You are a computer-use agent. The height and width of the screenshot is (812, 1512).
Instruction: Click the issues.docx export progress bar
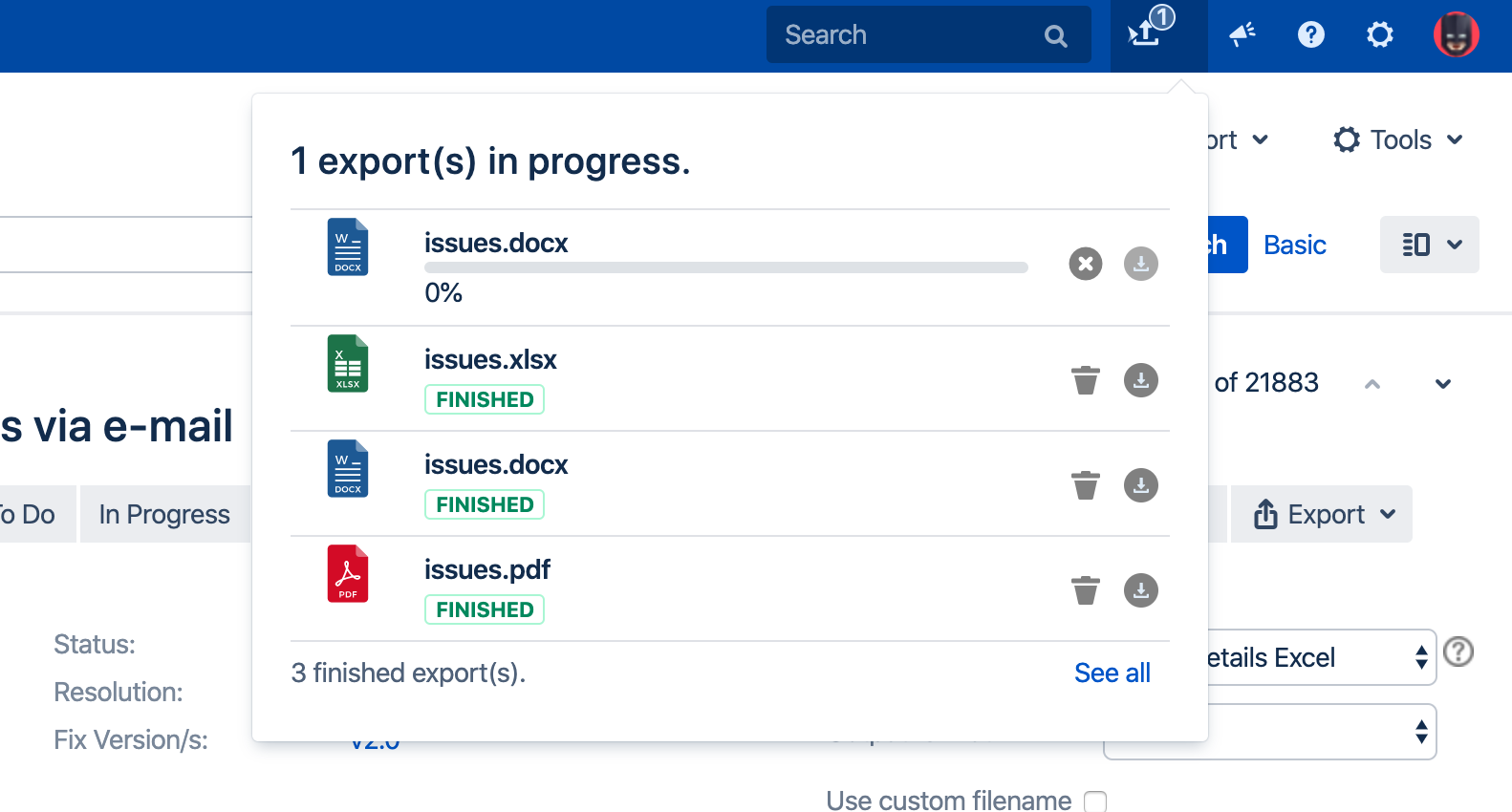point(725,268)
